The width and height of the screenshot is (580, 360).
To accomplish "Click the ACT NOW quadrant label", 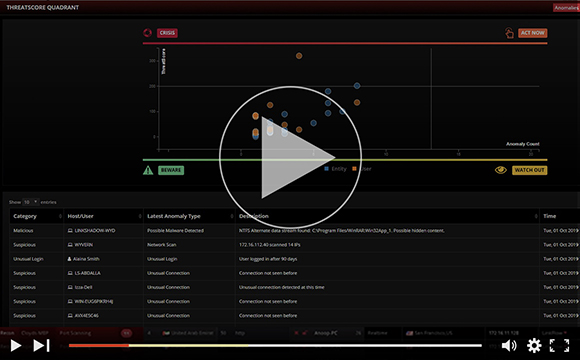I will (x=533, y=33).
